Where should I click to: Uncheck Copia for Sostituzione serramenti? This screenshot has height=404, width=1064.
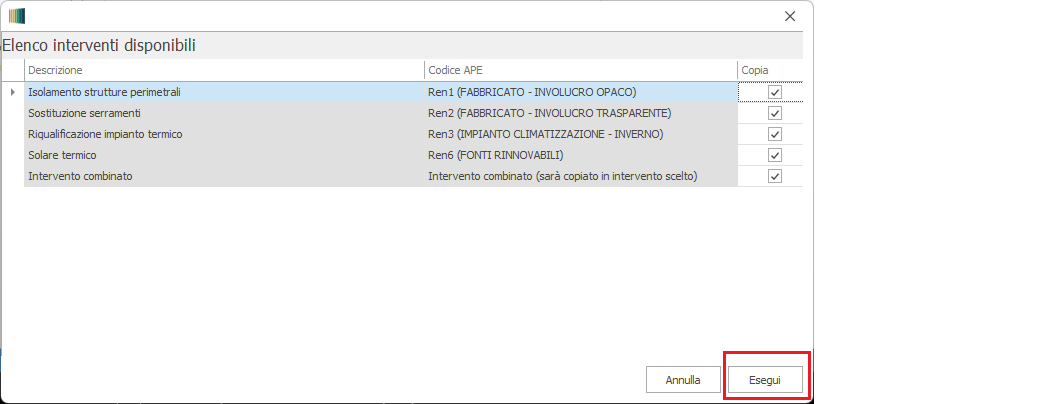pos(774,113)
